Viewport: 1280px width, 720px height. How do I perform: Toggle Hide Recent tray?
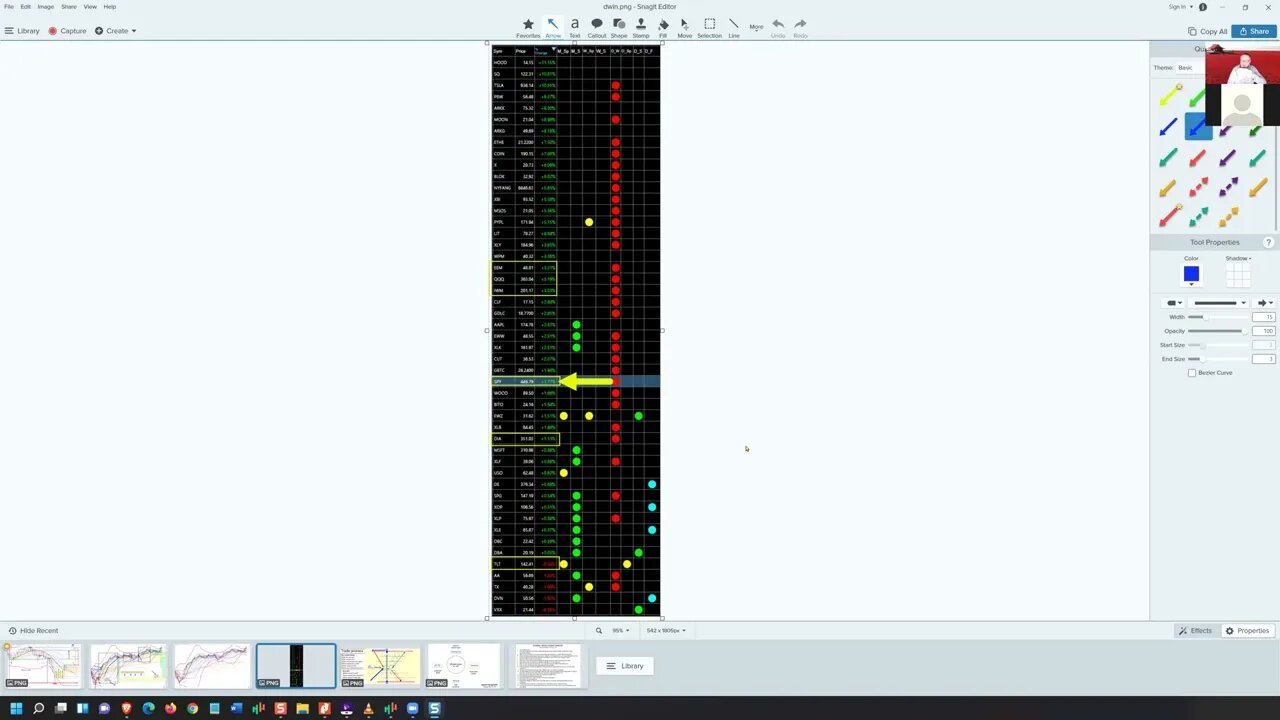33,631
